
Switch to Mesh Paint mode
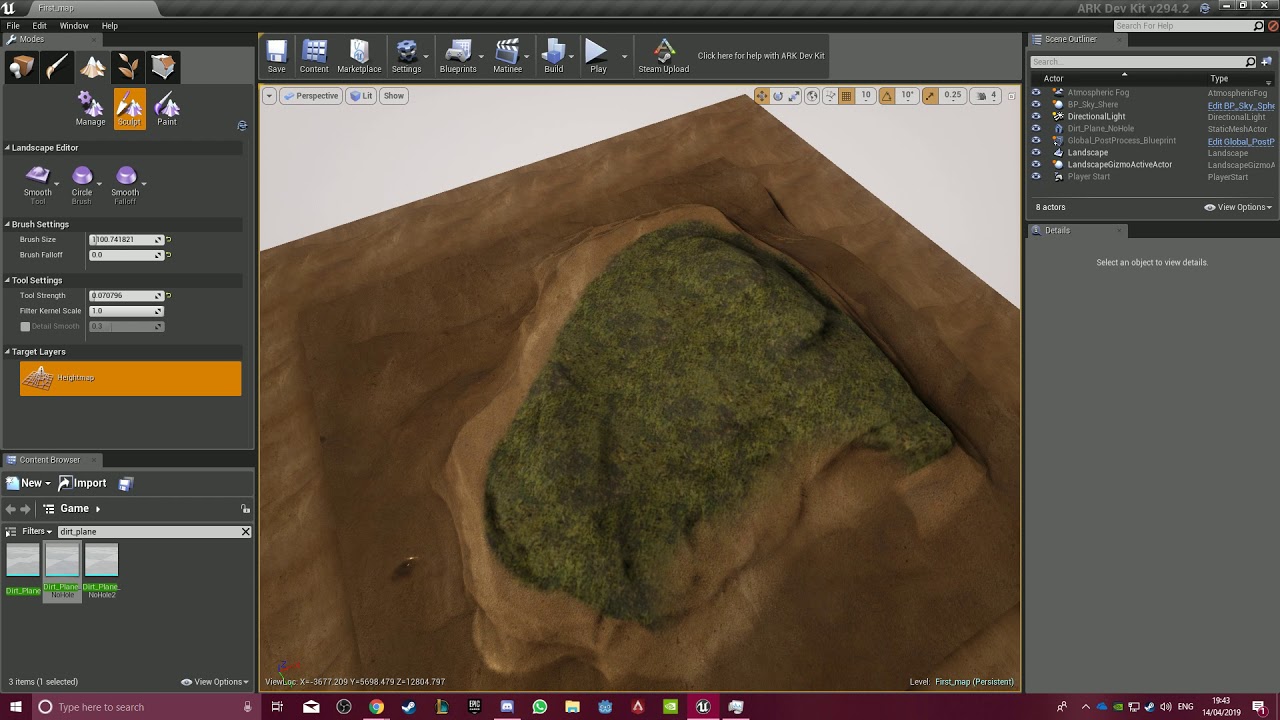57,67
